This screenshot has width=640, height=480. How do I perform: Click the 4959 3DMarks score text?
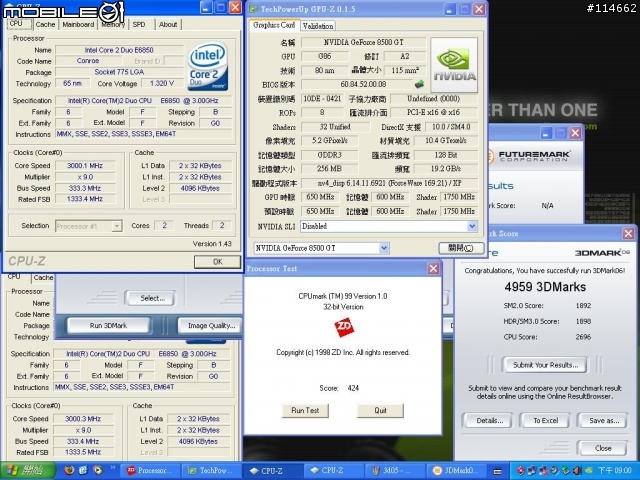click(545, 287)
